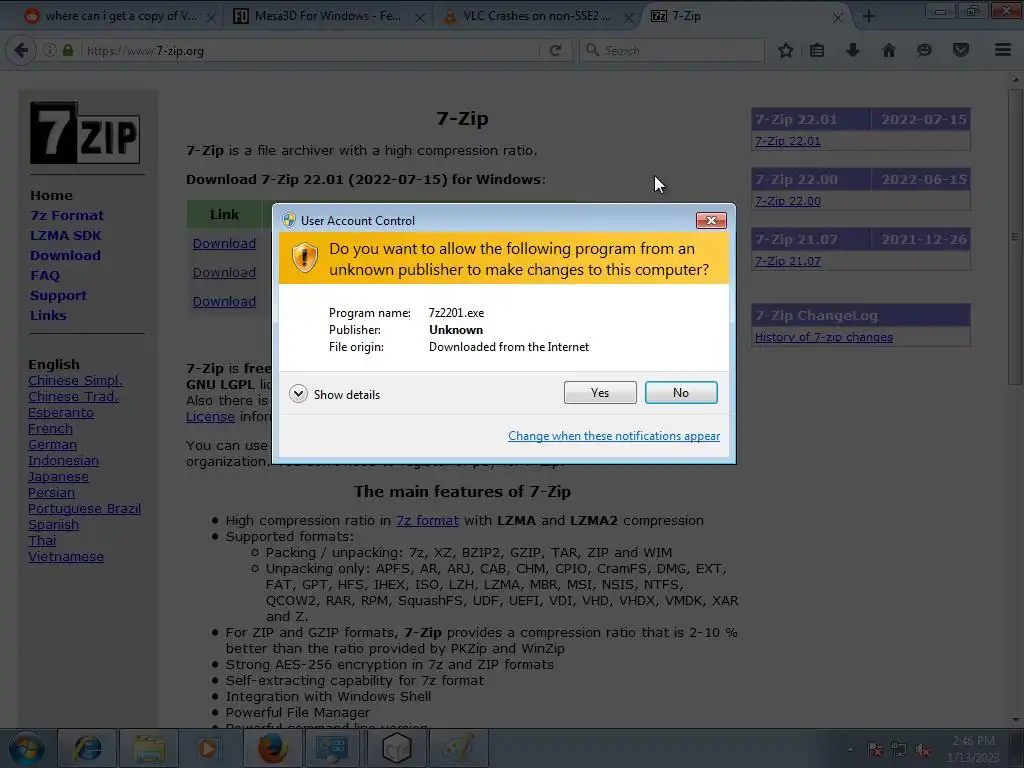Click the bookmark star icon
Viewport: 1024px width, 768px height.
[786, 50]
